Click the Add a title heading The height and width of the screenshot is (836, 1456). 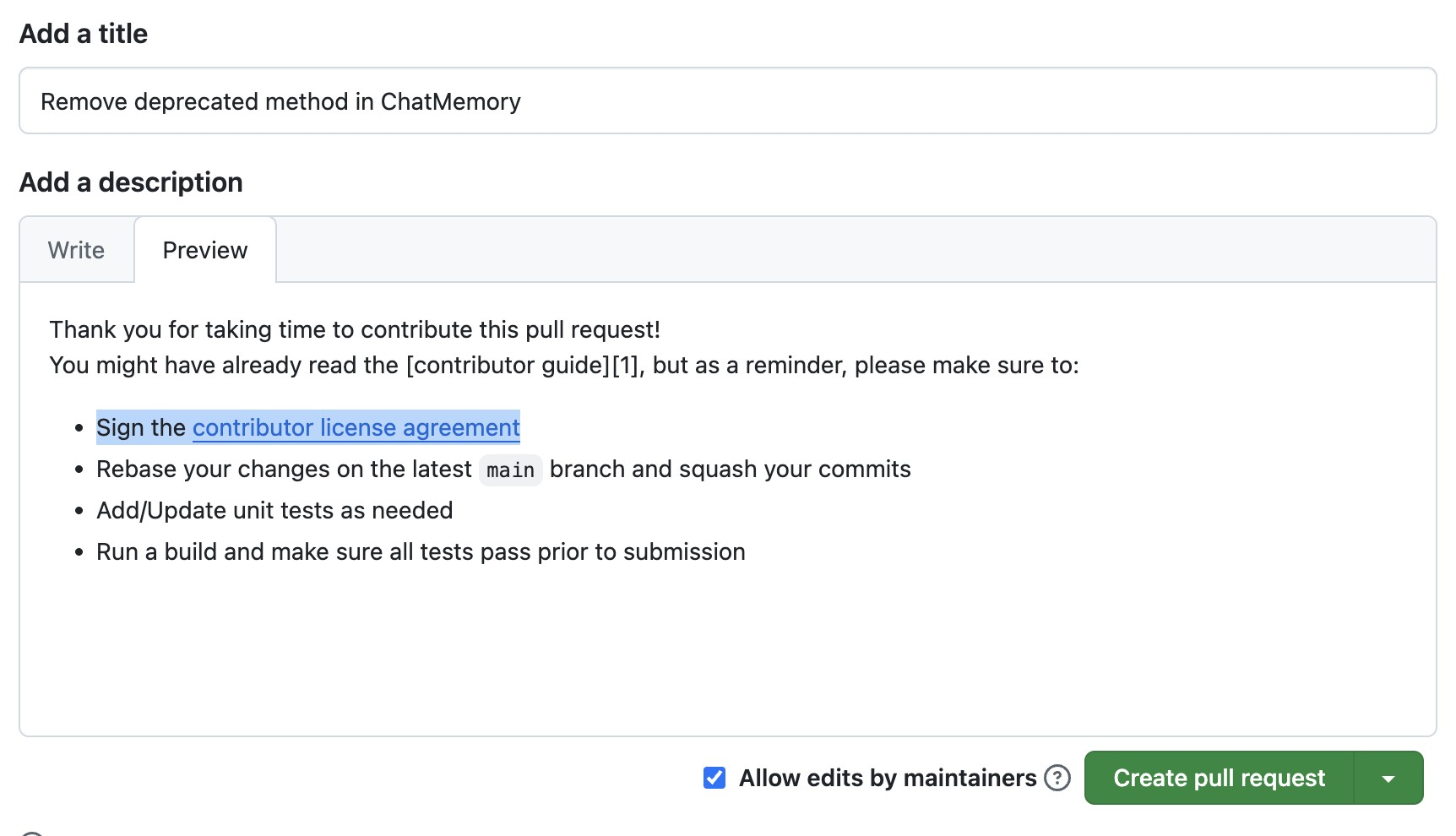point(84,34)
